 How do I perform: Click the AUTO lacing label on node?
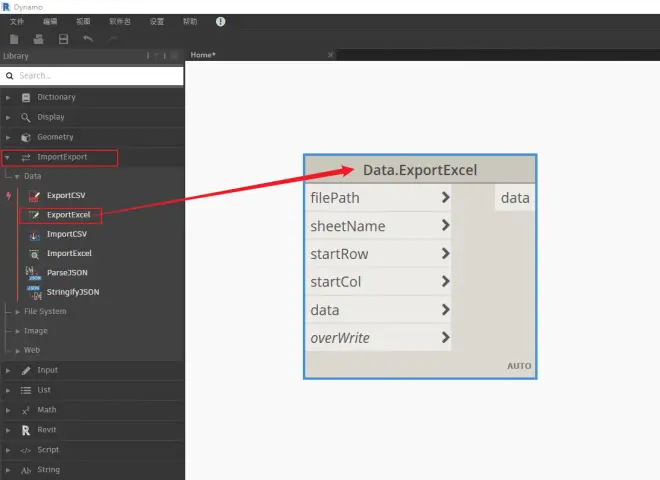pos(519,366)
